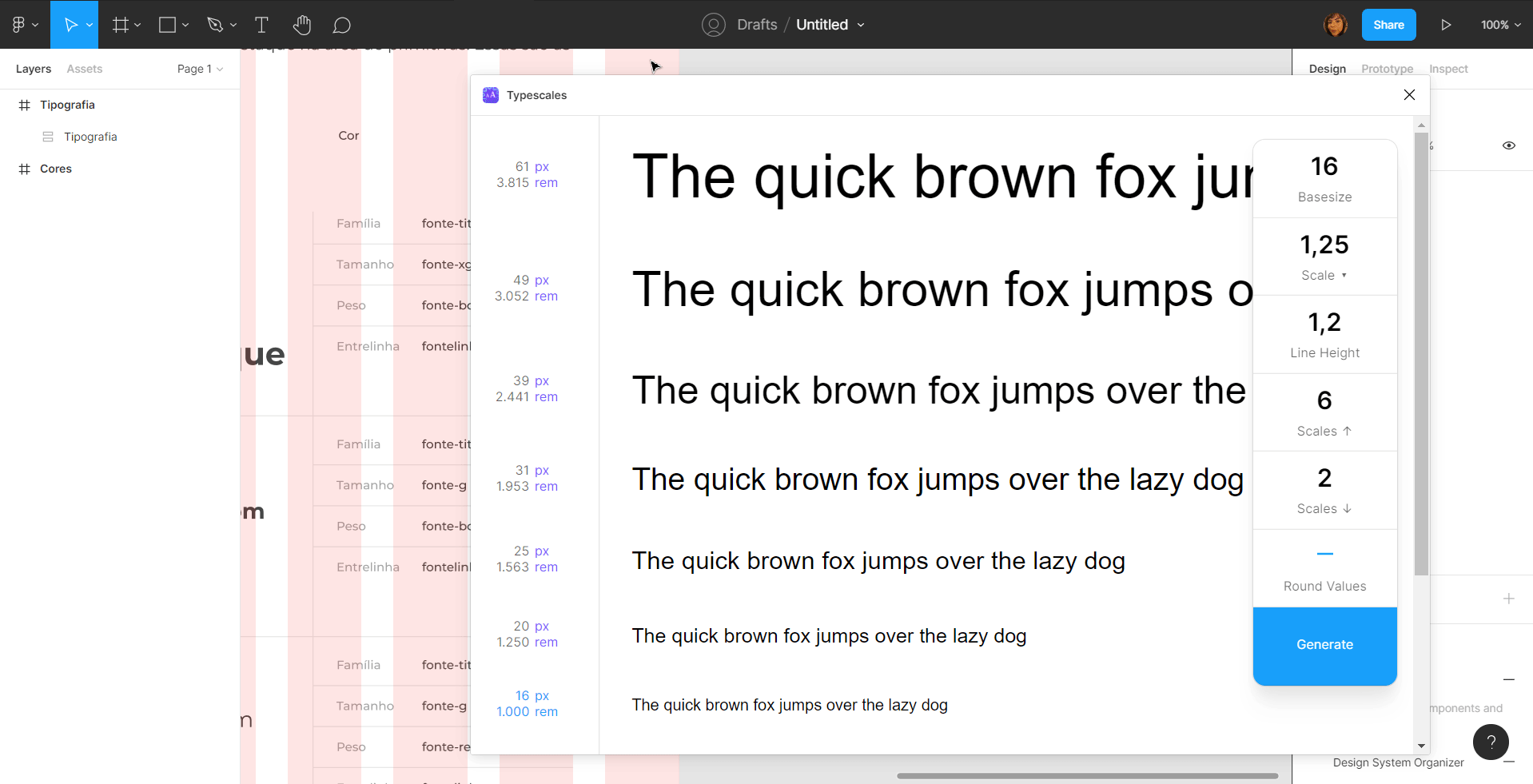Click the user avatar icon beside Drafts
The height and width of the screenshot is (784, 1533).
714,25
